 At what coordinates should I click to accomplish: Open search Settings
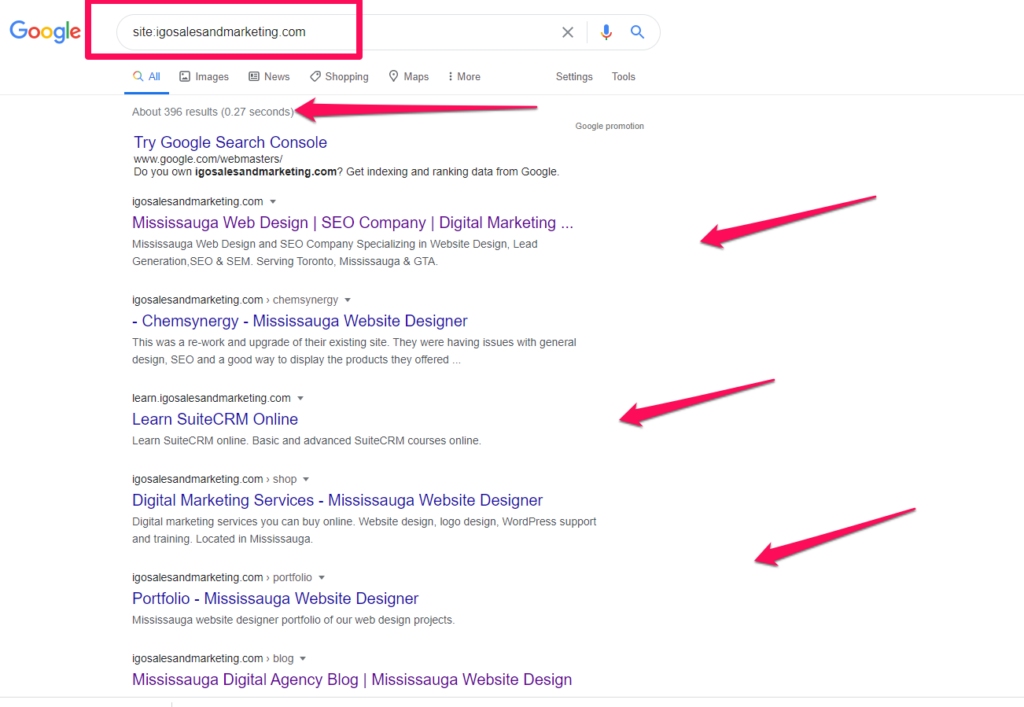[x=574, y=76]
